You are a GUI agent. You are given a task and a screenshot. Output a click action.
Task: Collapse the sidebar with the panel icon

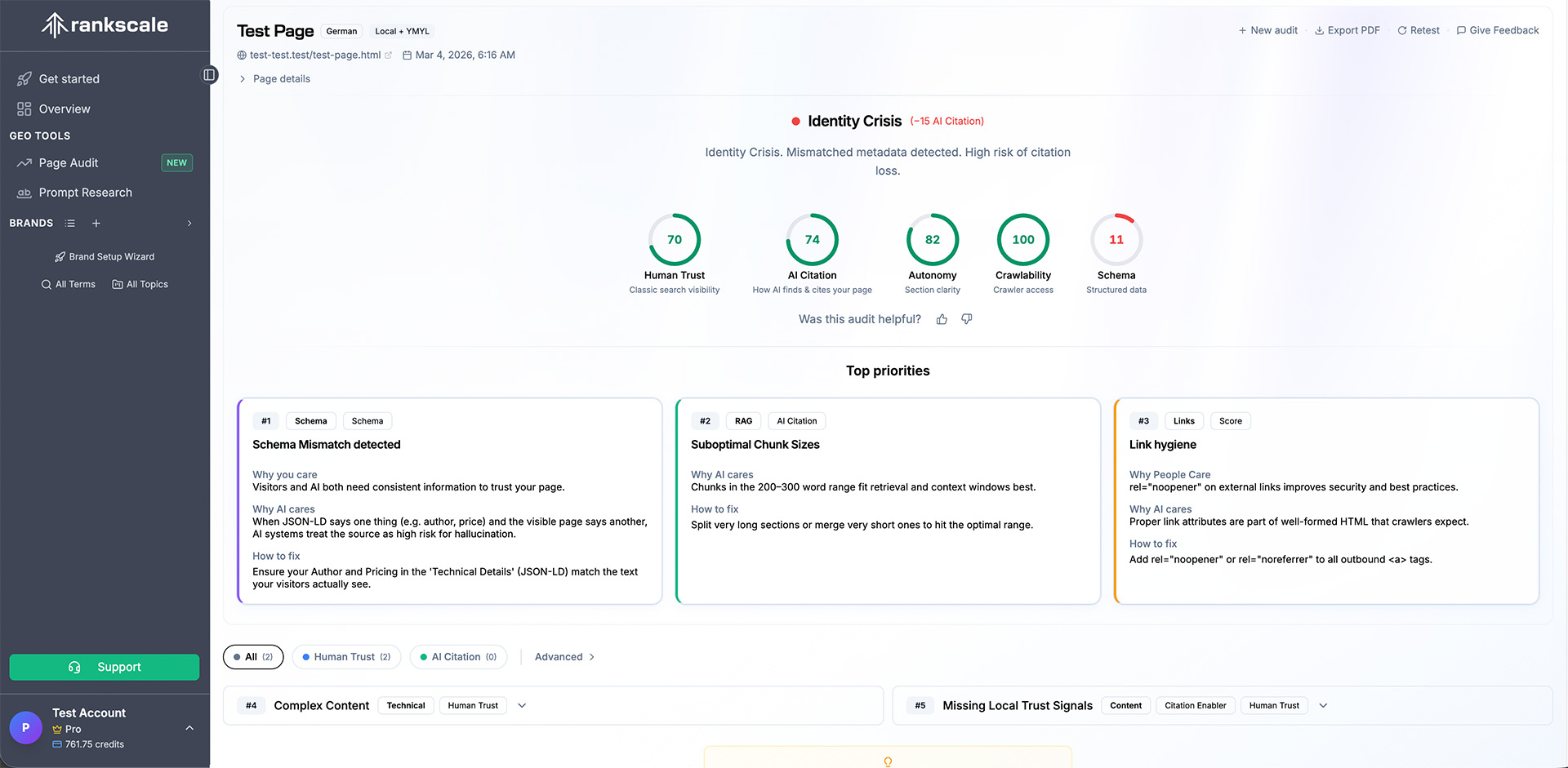click(210, 74)
